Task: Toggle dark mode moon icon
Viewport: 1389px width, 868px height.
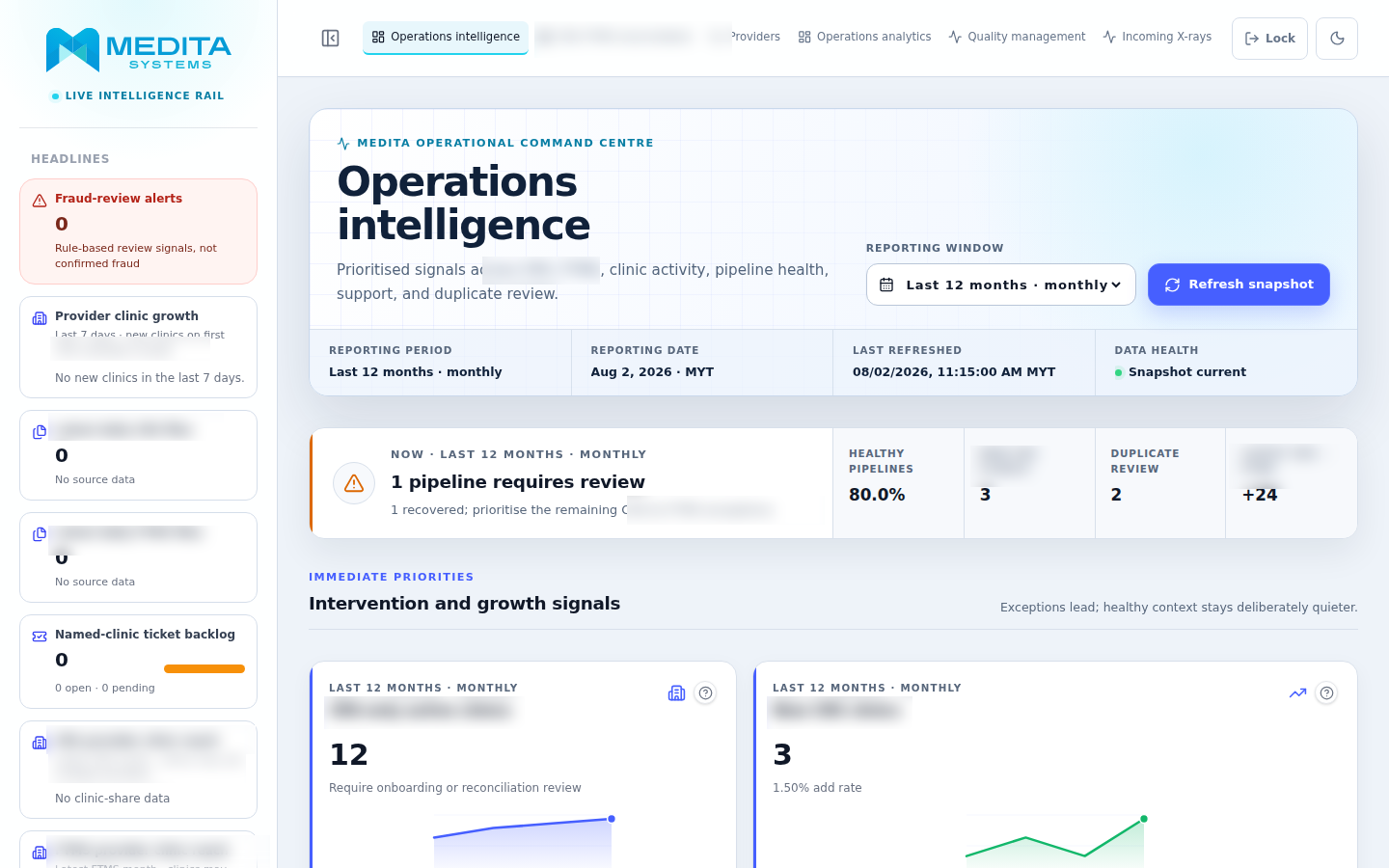Action: click(x=1337, y=39)
